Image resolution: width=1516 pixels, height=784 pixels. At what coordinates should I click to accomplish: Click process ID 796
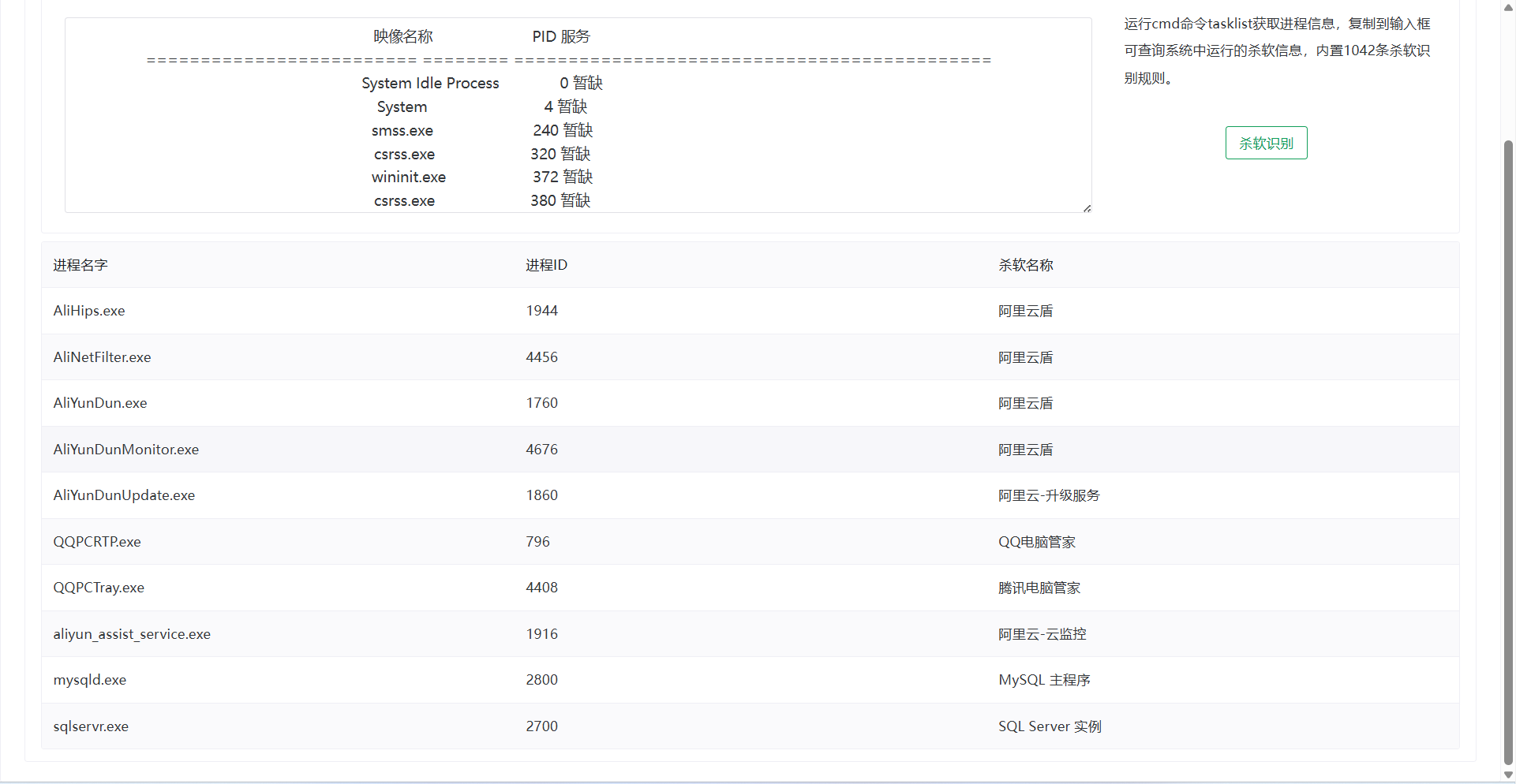point(538,542)
